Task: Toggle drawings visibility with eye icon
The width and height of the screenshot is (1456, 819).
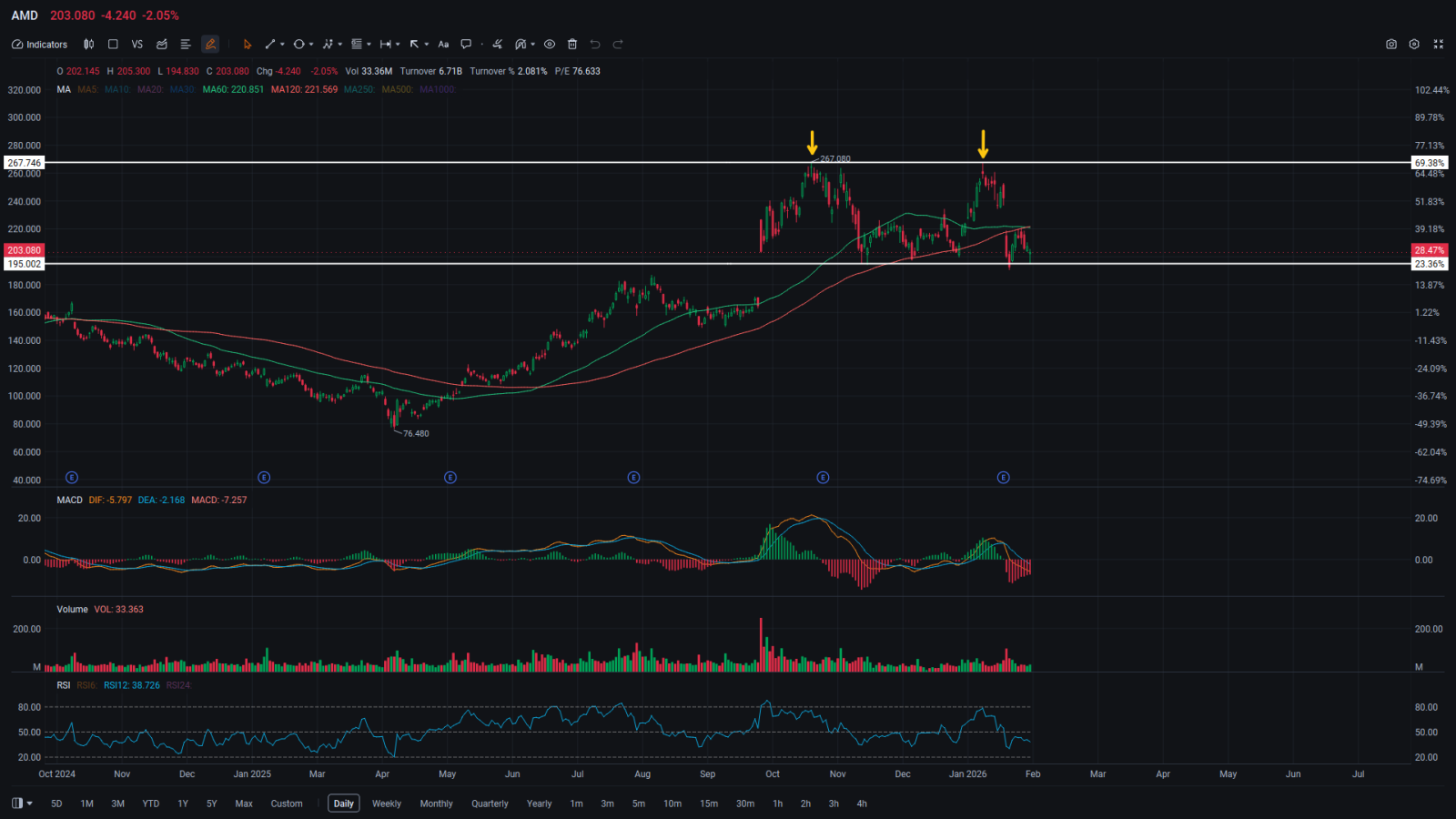Action: pyautogui.click(x=550, y=44)
